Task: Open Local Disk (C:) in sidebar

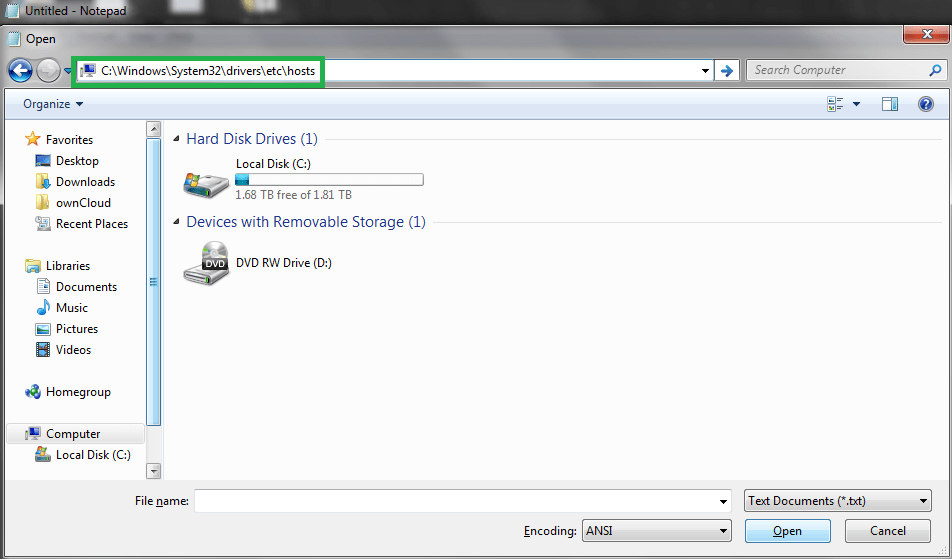Action: (93, 455)
